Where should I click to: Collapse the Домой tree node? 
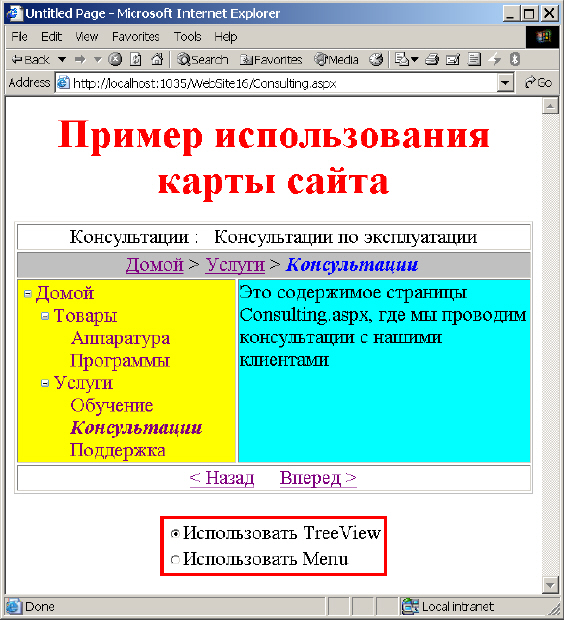click(x=28, y=294)
